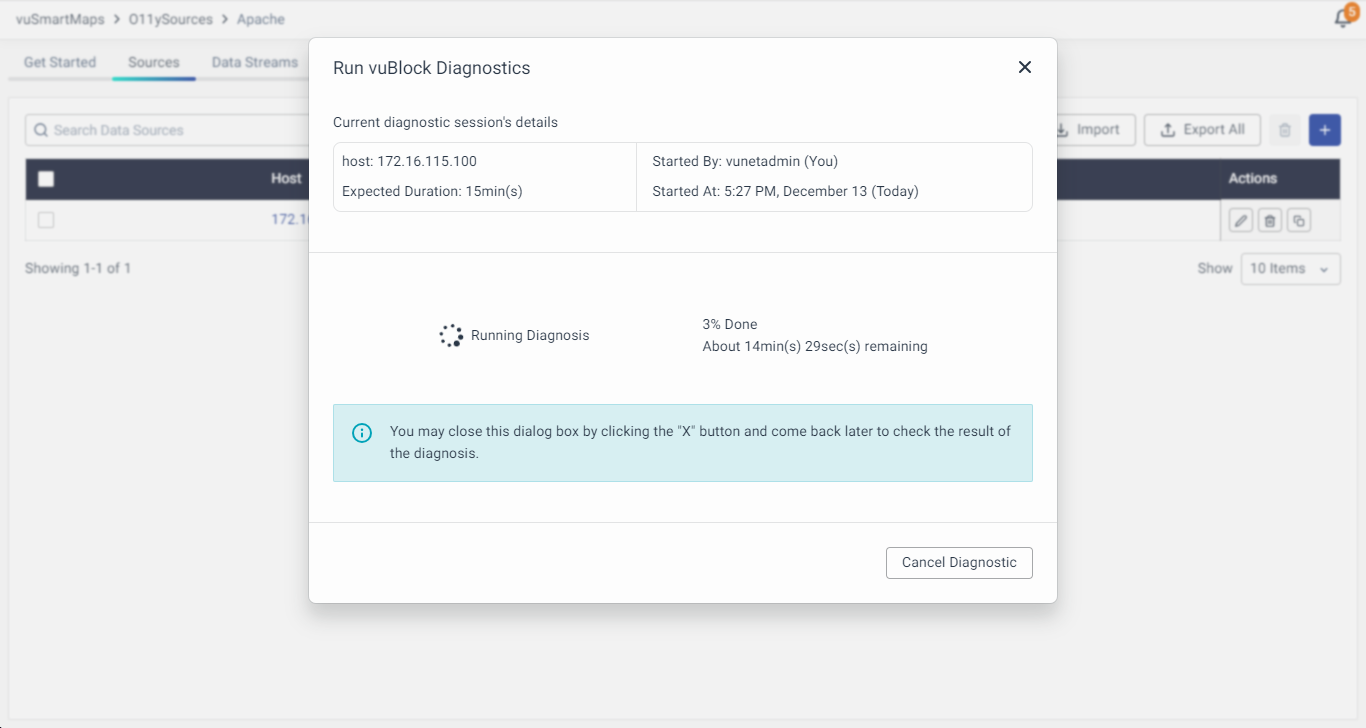Go to O11ySources in the breadcrumb

pyautogui.click(x=171, y=19)
